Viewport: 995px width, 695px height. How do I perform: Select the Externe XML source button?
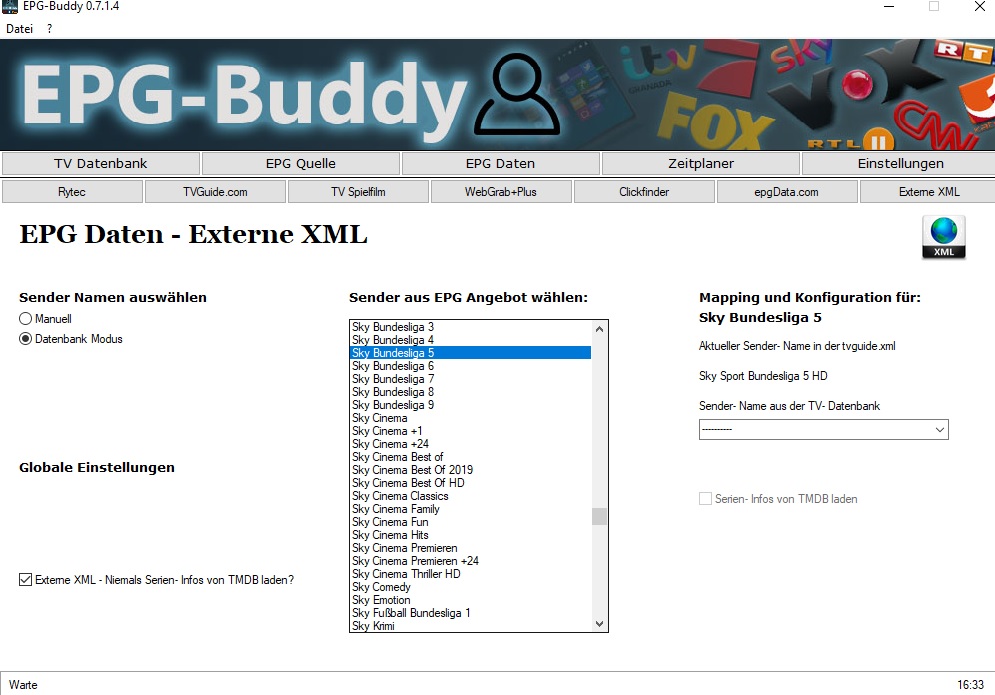click(929, 192)
